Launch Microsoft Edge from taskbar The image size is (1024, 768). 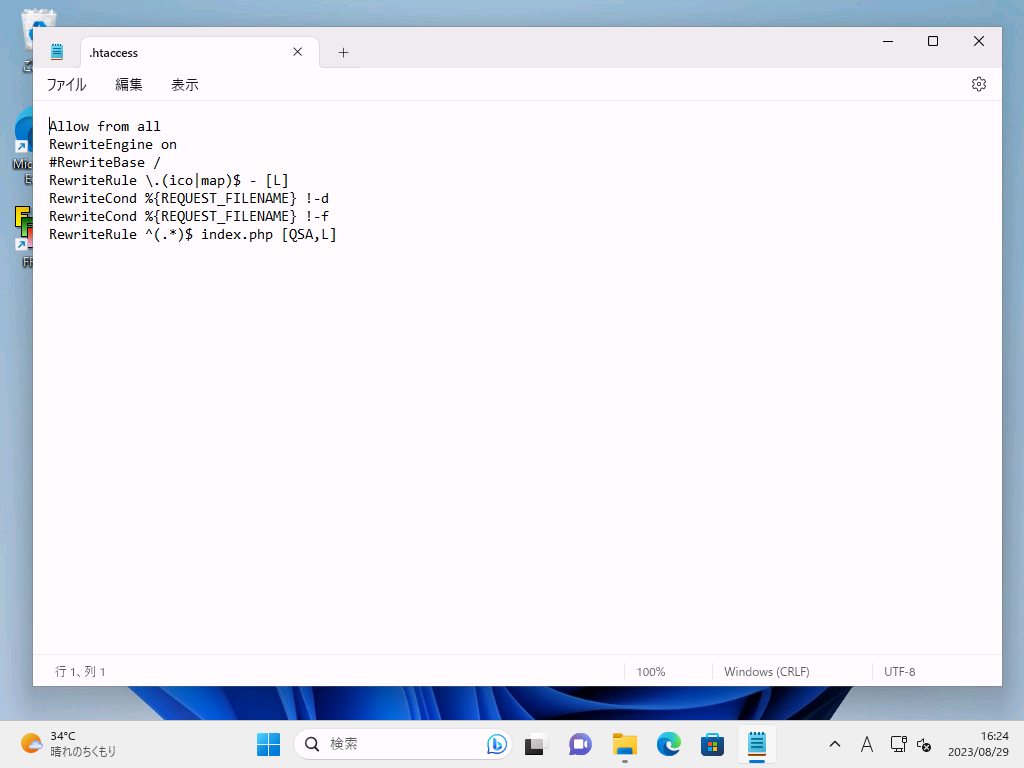point(668,744)
